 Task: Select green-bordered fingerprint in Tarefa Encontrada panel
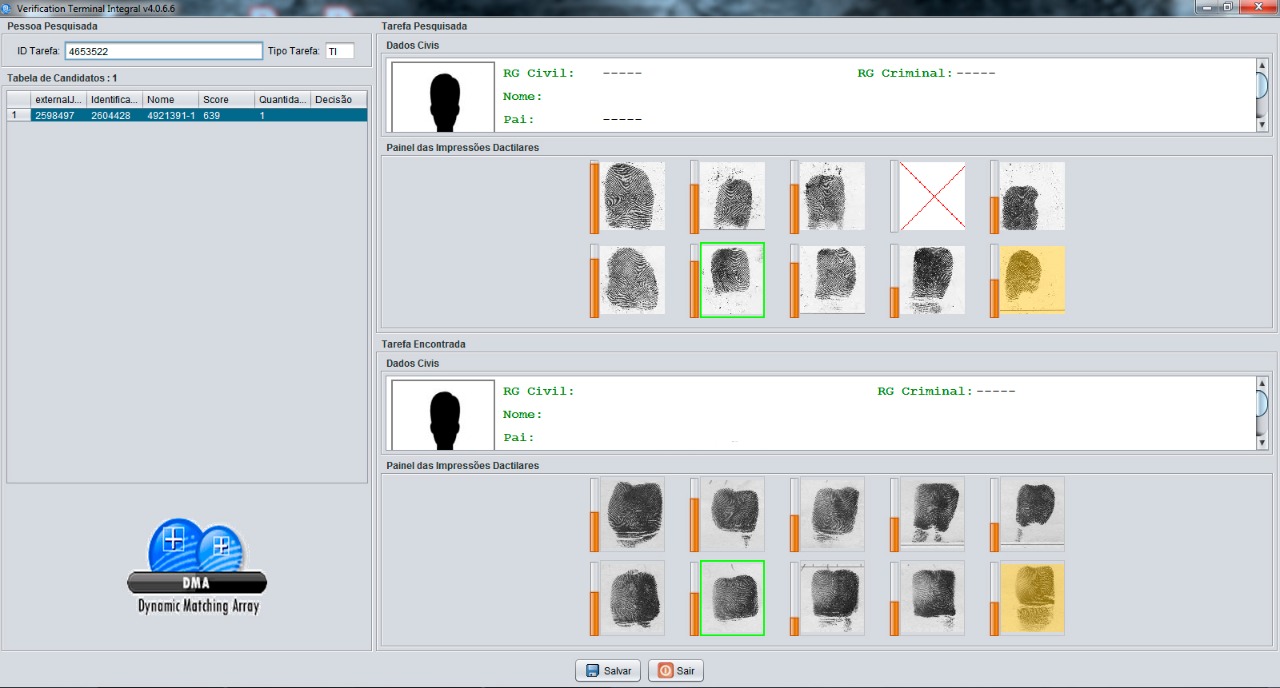[x=732, y=598]
